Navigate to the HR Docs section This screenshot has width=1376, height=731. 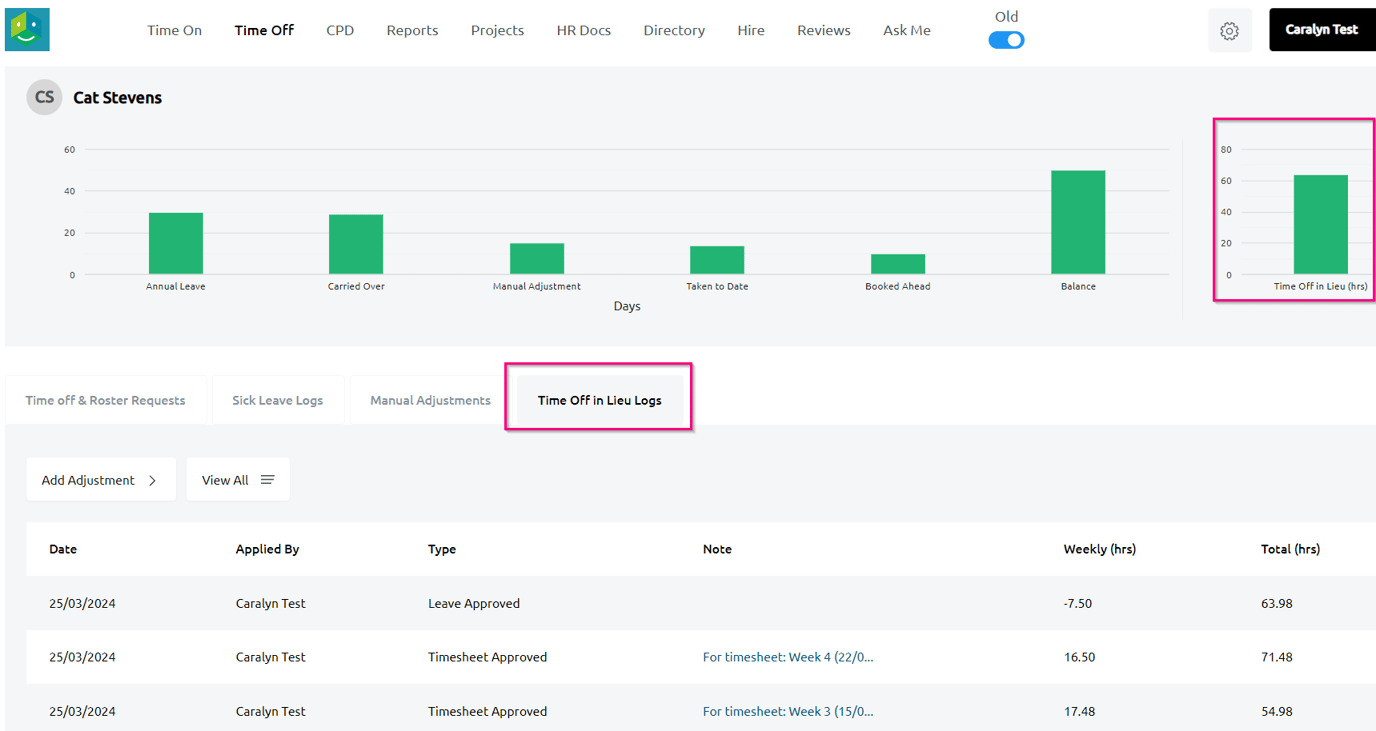(x=583, y=30)
